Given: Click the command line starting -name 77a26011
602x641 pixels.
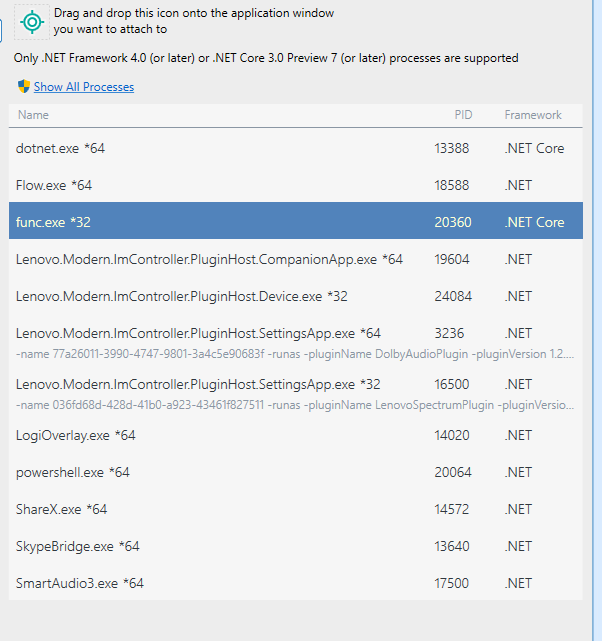Looking at the screenshot, I should pos(295,354).
